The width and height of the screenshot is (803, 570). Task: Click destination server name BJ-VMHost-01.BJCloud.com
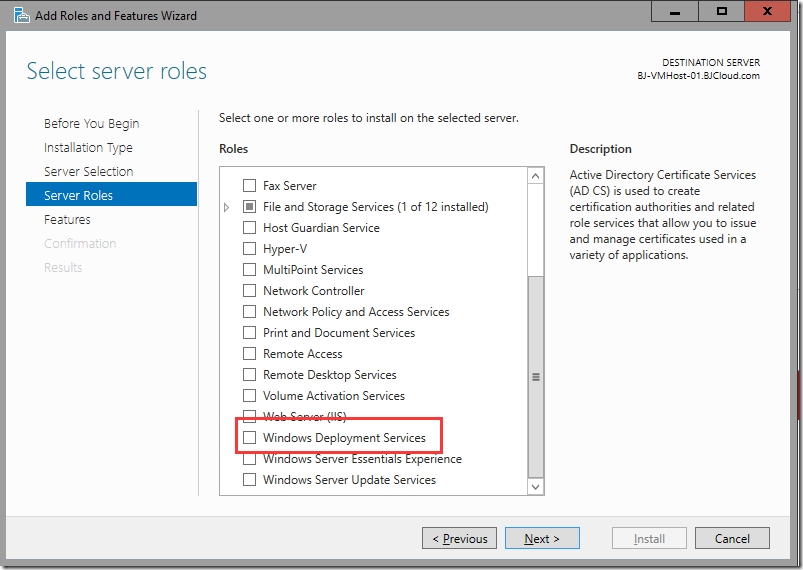click(699, 76)
